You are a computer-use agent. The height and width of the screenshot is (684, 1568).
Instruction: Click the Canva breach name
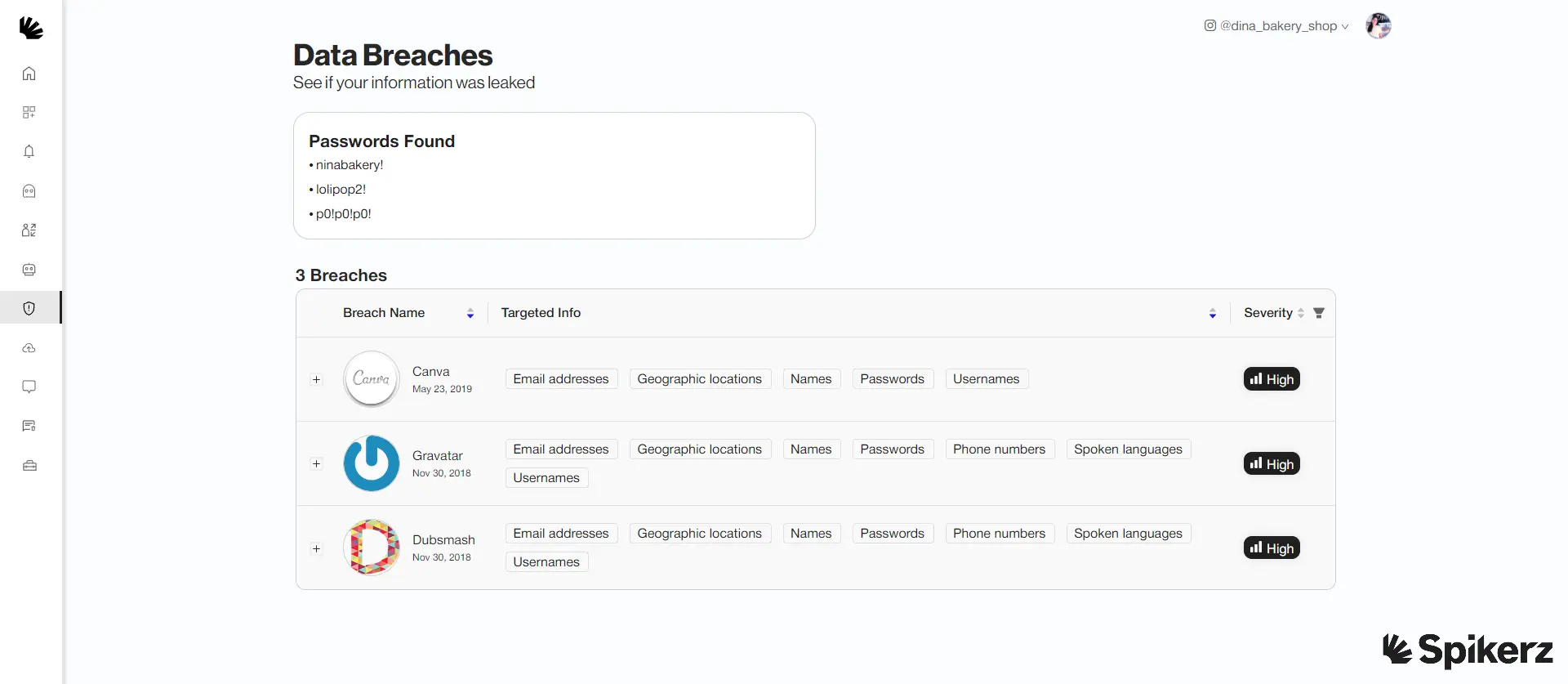(431, 372)
